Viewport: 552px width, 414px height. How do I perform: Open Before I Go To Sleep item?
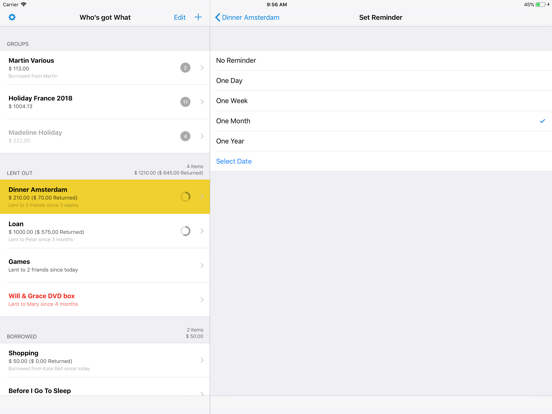tap(105, 387)
